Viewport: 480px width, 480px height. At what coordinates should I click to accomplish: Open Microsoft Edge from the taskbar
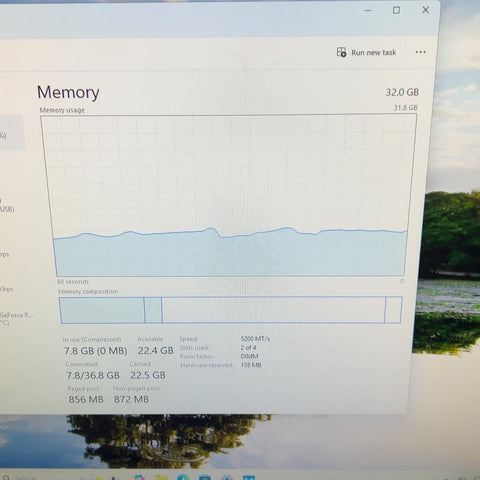click(x=183, y=477)
